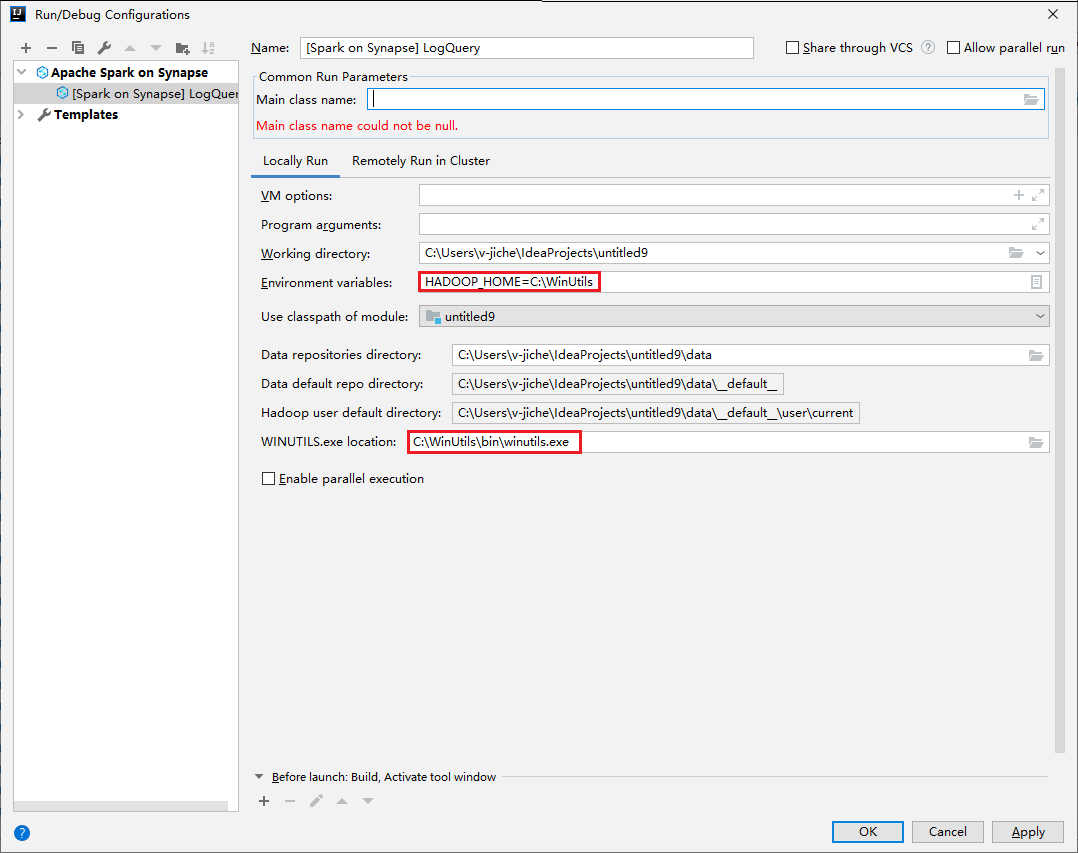Image resolution: width=1078 pixels, height=853 pixels.
Task: Expand the Templates tree node
Action: pyautogui.click(x=21, y=114)
